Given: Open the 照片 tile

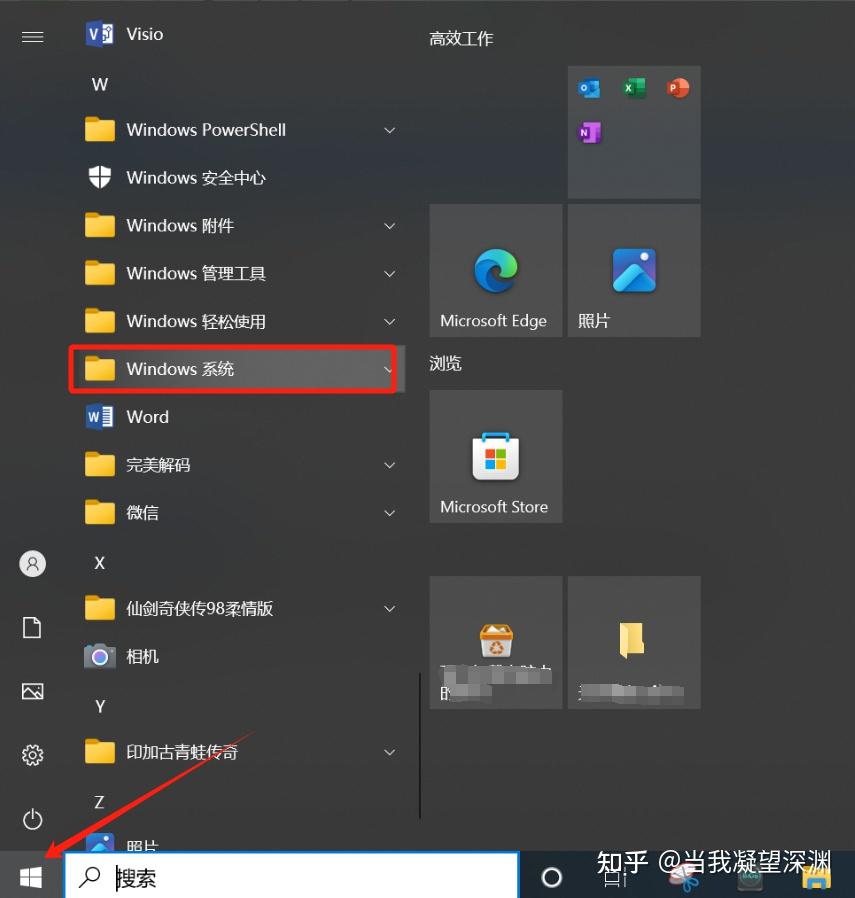Looking at the screenshot, I should [634, 270].
